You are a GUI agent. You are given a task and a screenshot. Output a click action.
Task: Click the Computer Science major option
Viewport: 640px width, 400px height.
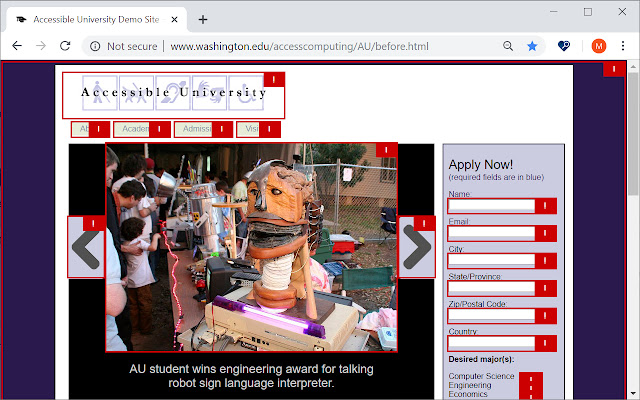[481, 376]
